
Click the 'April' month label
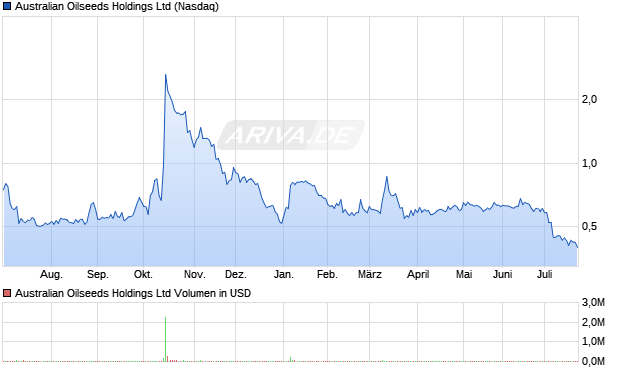tap(418, 274)
